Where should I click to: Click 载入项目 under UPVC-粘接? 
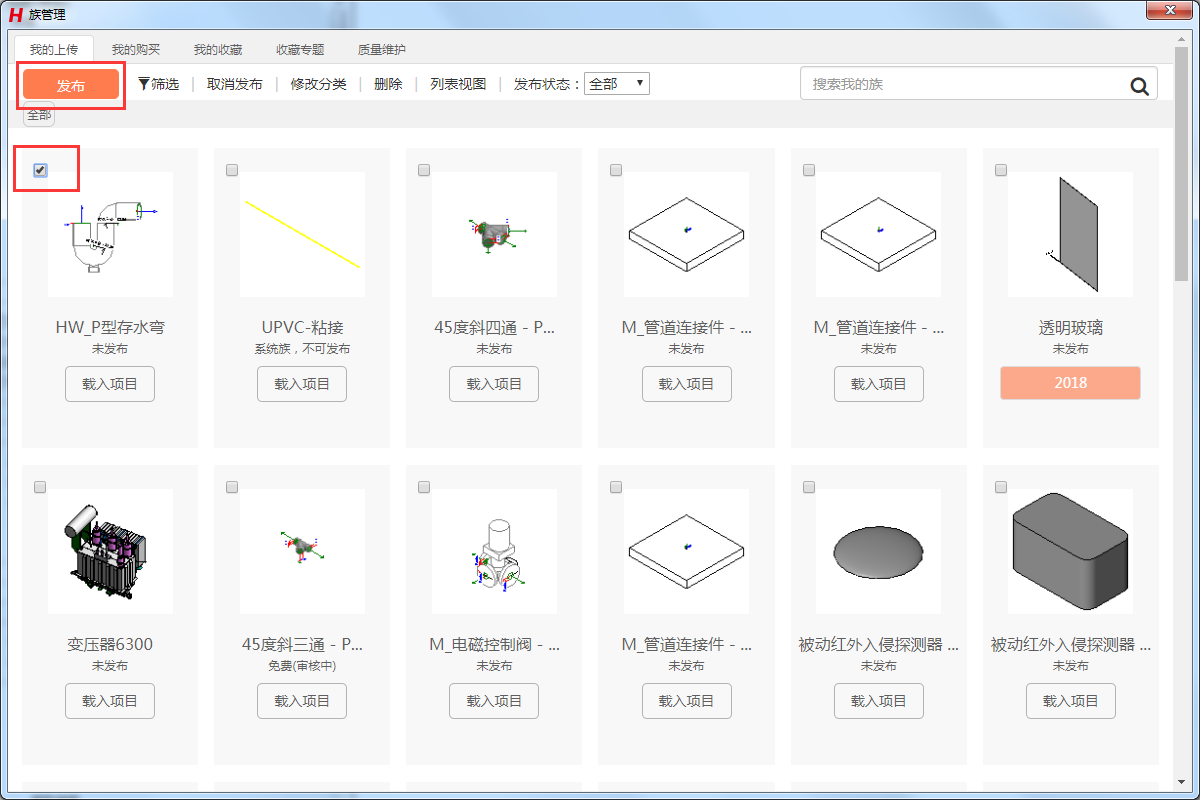click(302, 384)
